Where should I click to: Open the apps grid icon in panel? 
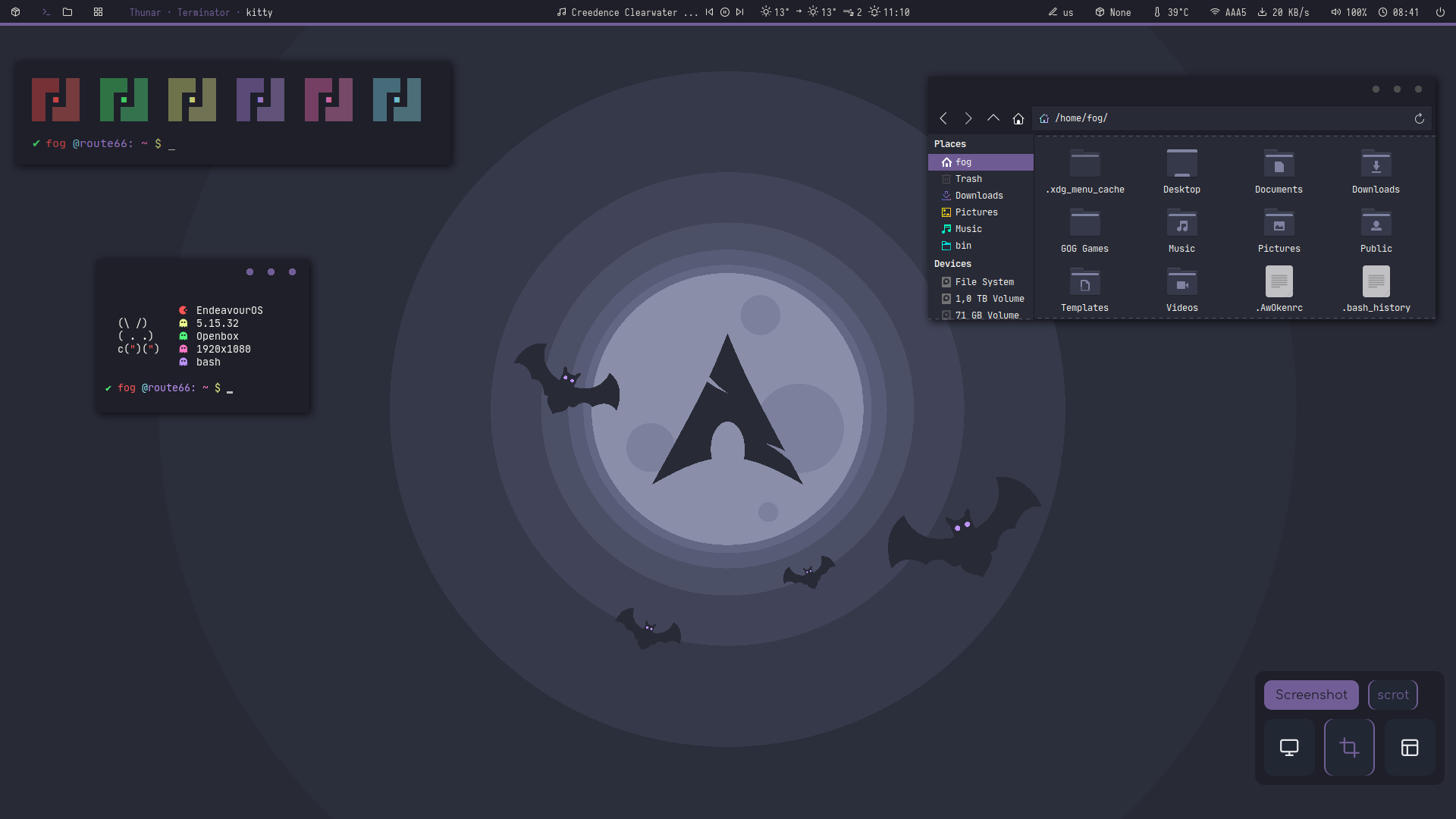(x=98, y=12)
